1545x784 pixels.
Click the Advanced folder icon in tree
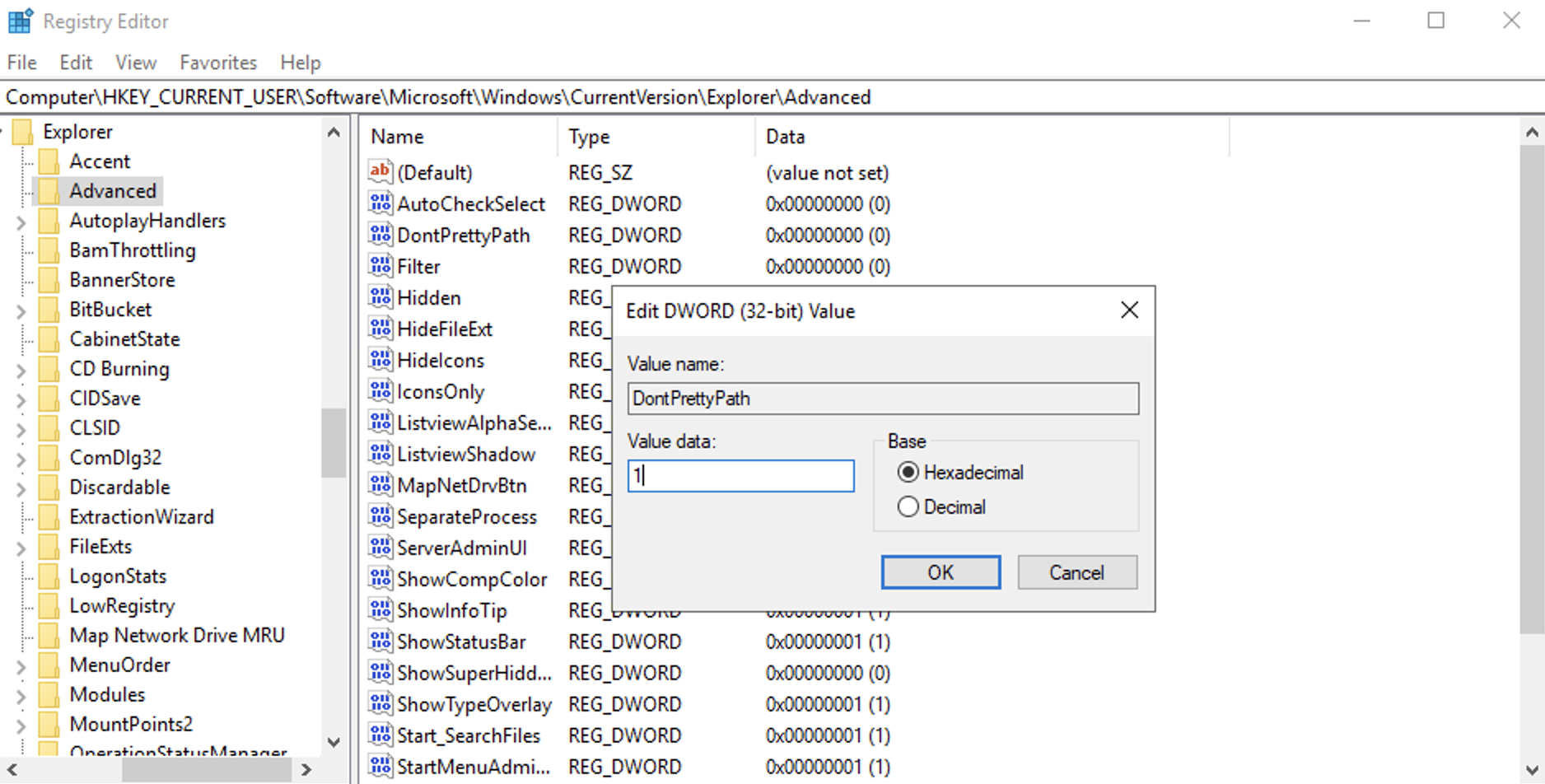(49, 191)
